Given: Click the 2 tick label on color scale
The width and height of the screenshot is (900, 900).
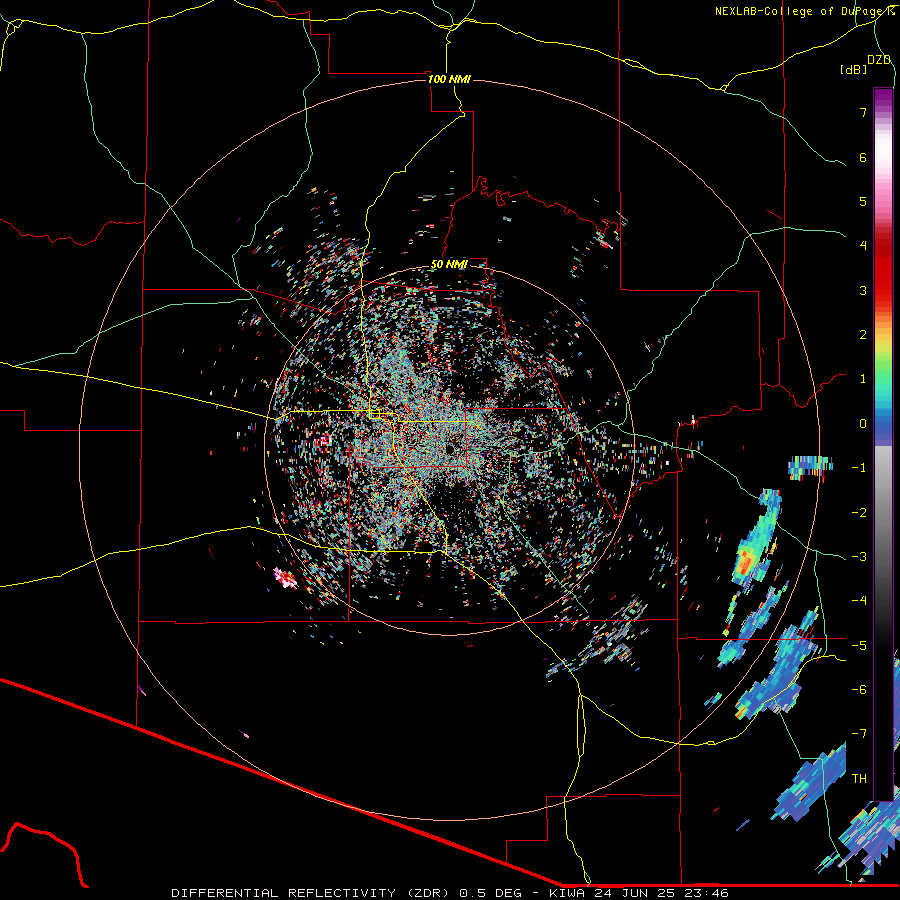Looking at the screenshot, I should click(x=863, y=335).
